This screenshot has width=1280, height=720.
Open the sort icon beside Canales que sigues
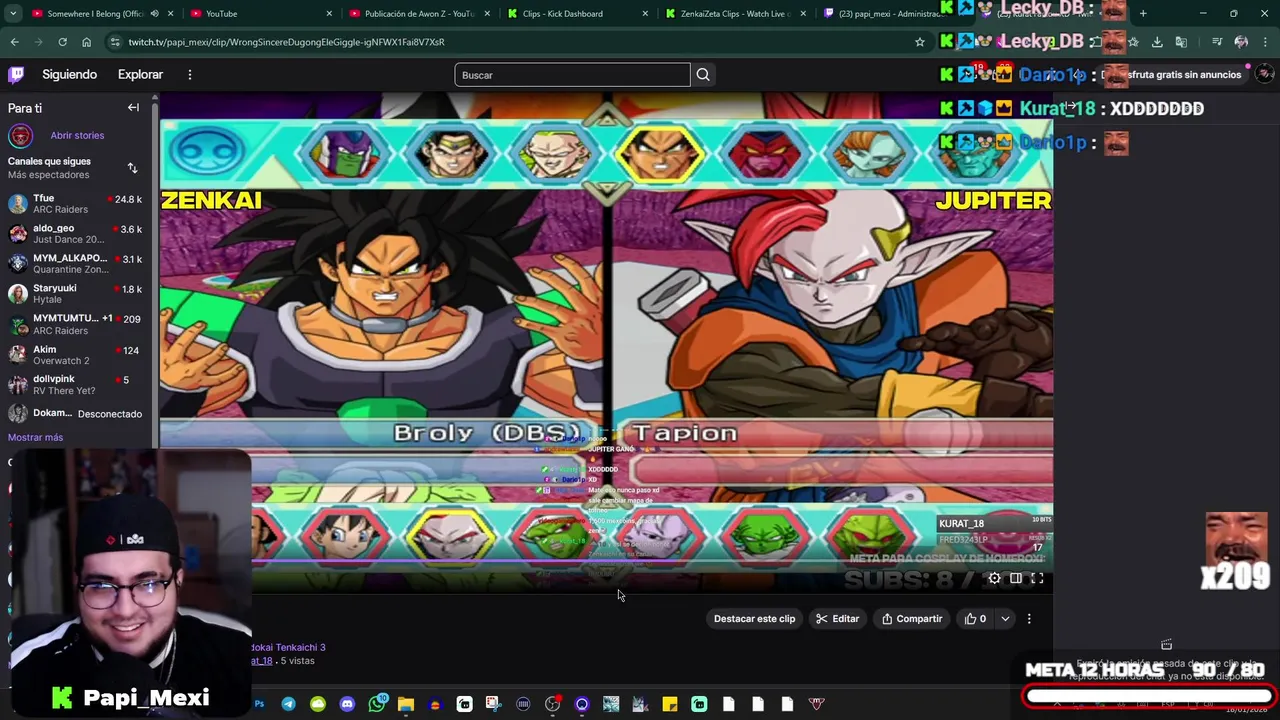132,168
